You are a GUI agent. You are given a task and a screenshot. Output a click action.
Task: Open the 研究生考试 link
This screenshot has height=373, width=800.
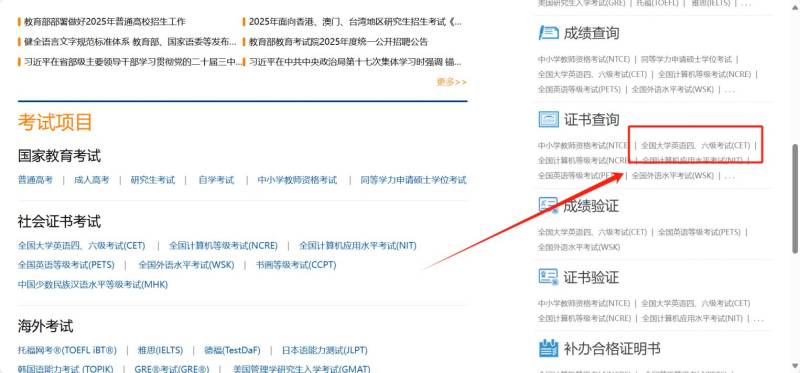tap(153, 180)
